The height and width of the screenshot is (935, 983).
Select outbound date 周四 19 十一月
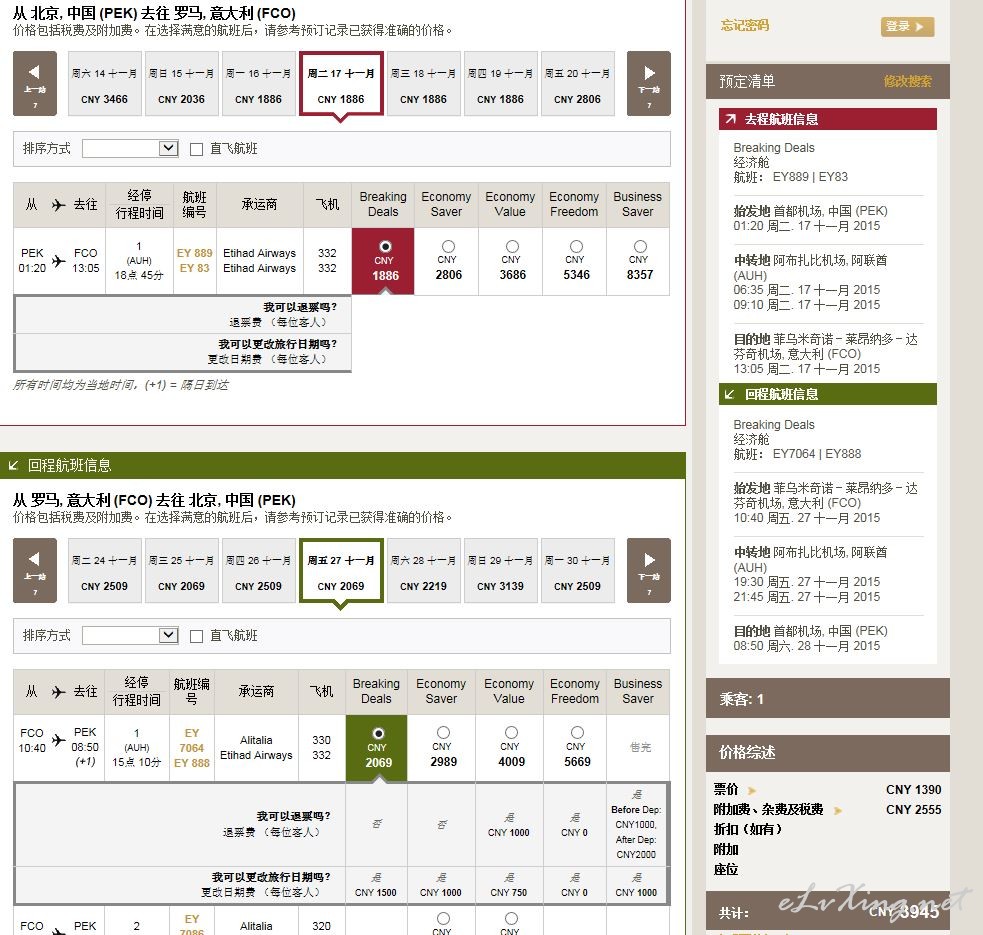click(x=500, y=84)
